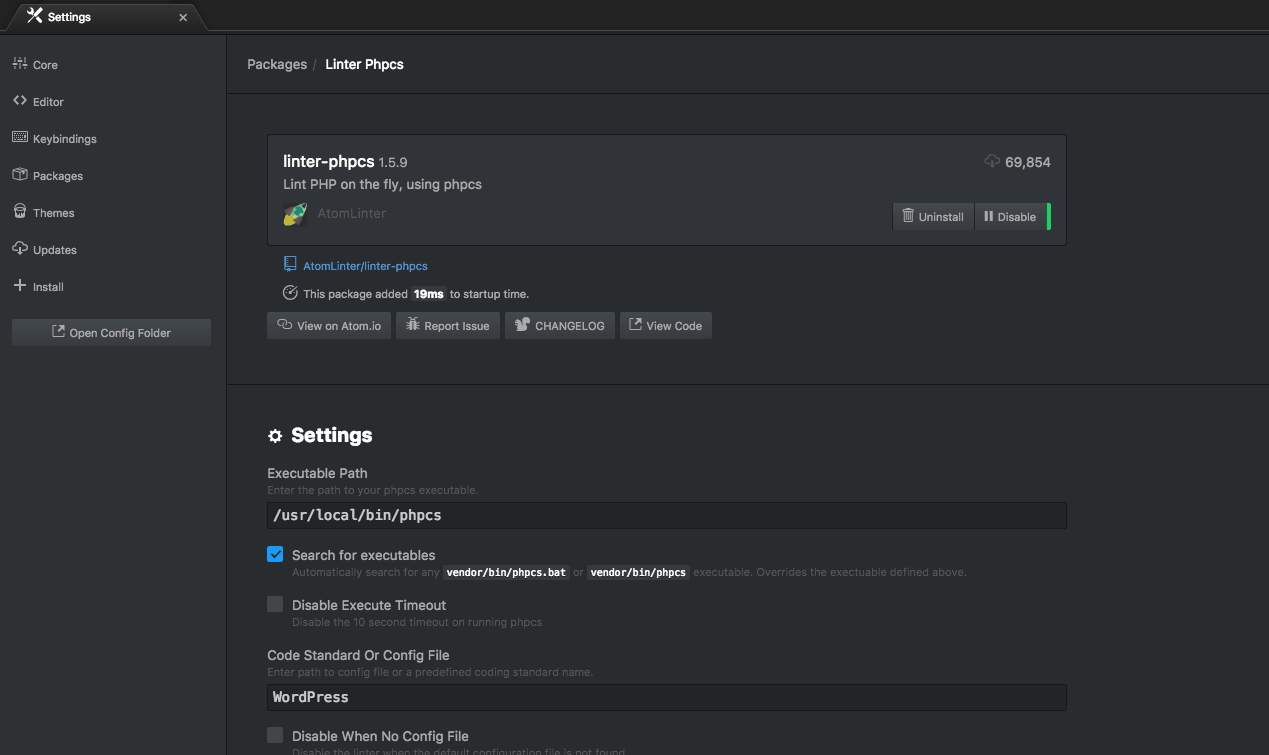Viewport: 1269px width, 755px height.
Task: Click the Updates cloud icon
Action: (x=19, y=249)
